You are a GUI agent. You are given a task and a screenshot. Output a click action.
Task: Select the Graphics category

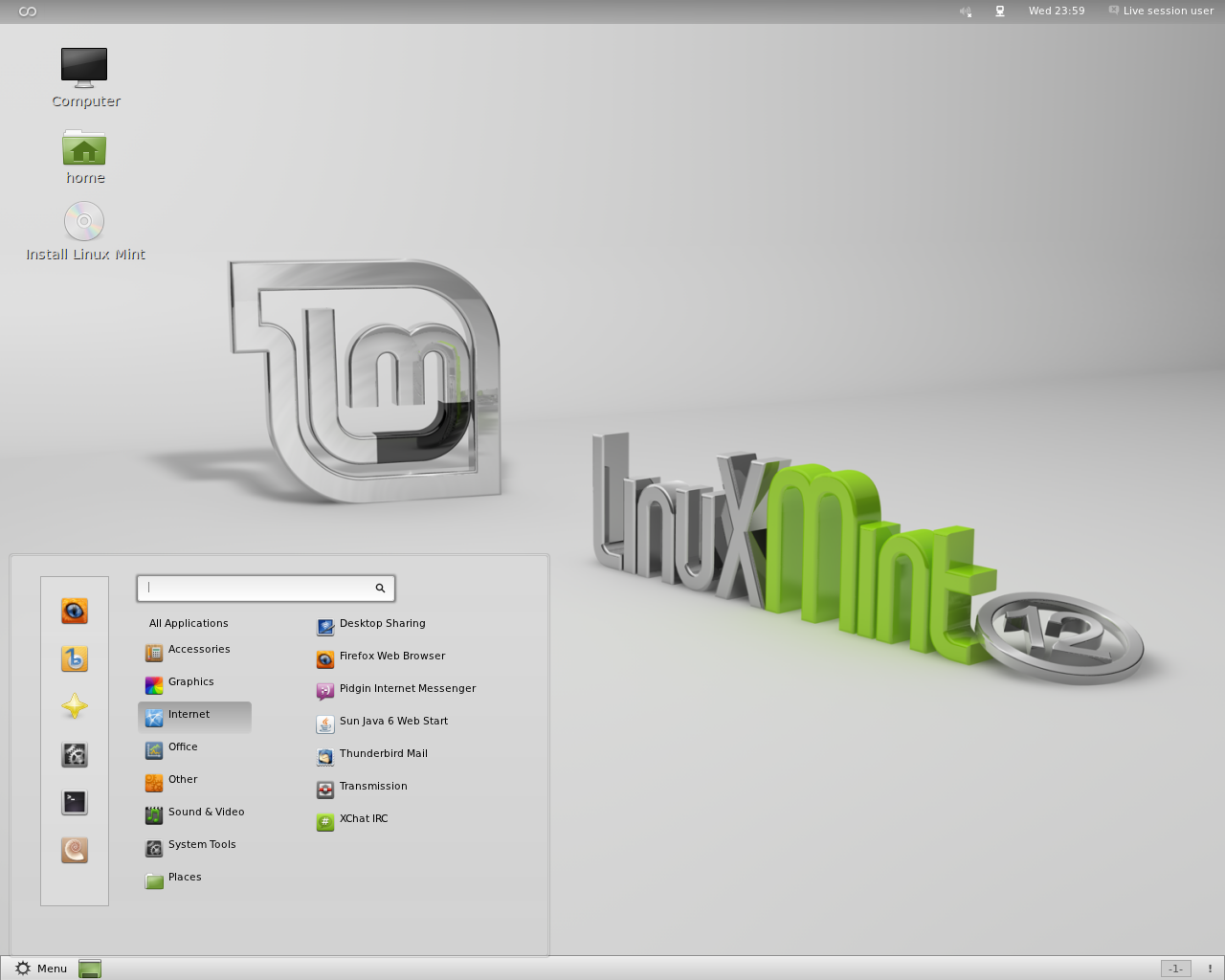tap(195, 684)
